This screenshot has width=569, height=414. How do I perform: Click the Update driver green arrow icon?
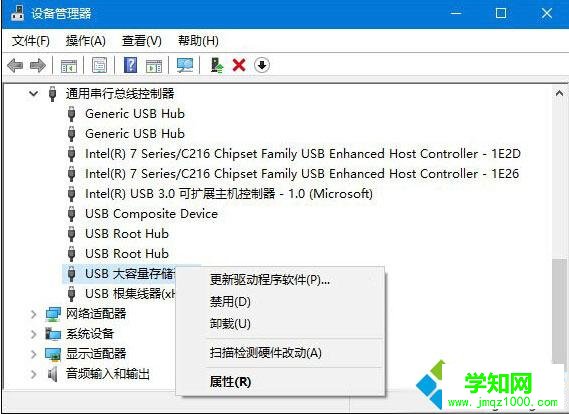click(217, 65)
